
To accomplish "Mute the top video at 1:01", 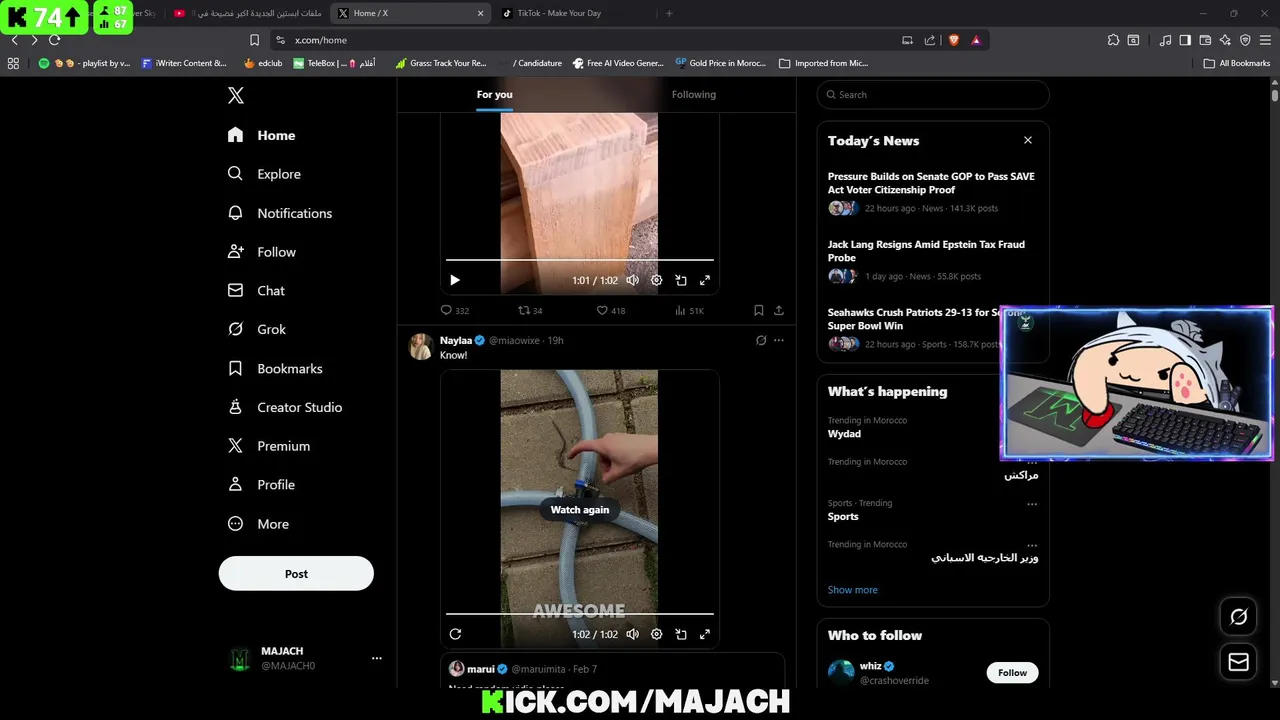I will pyautogui.click(x=632, y=280).
